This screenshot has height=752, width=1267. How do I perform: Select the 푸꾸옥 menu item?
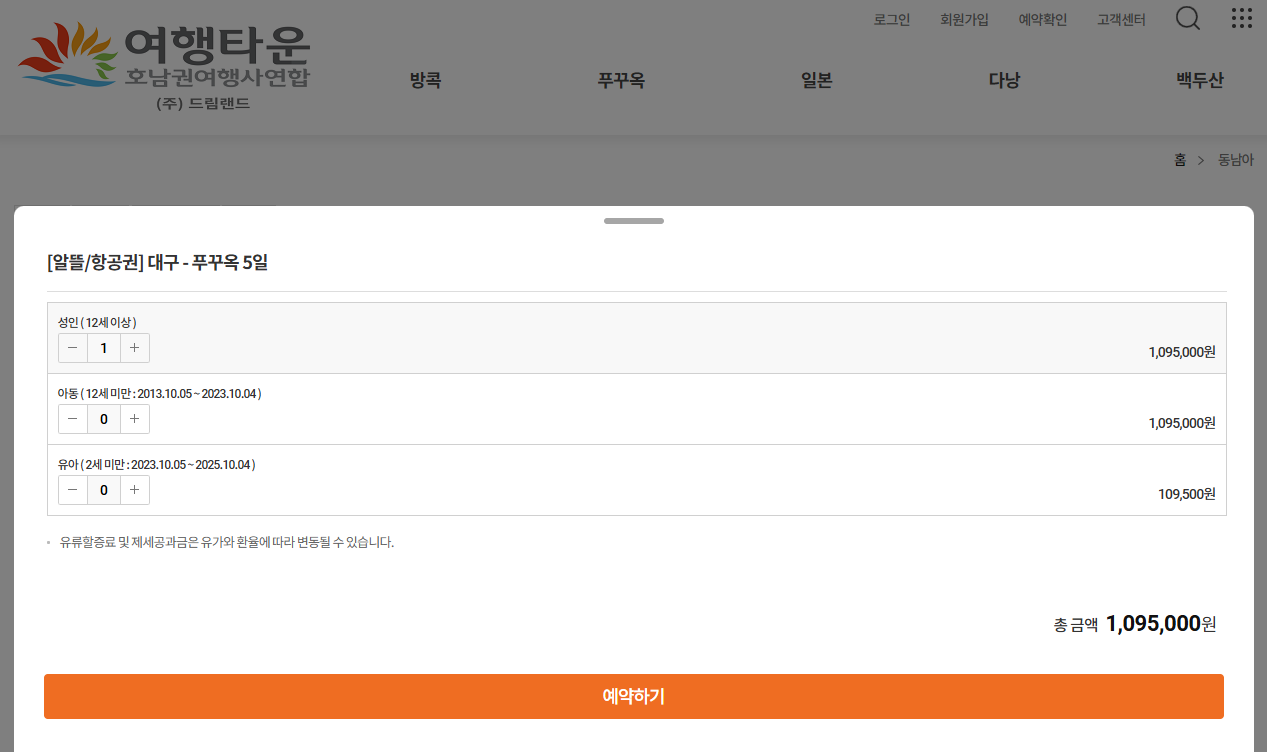coord(621,81)
